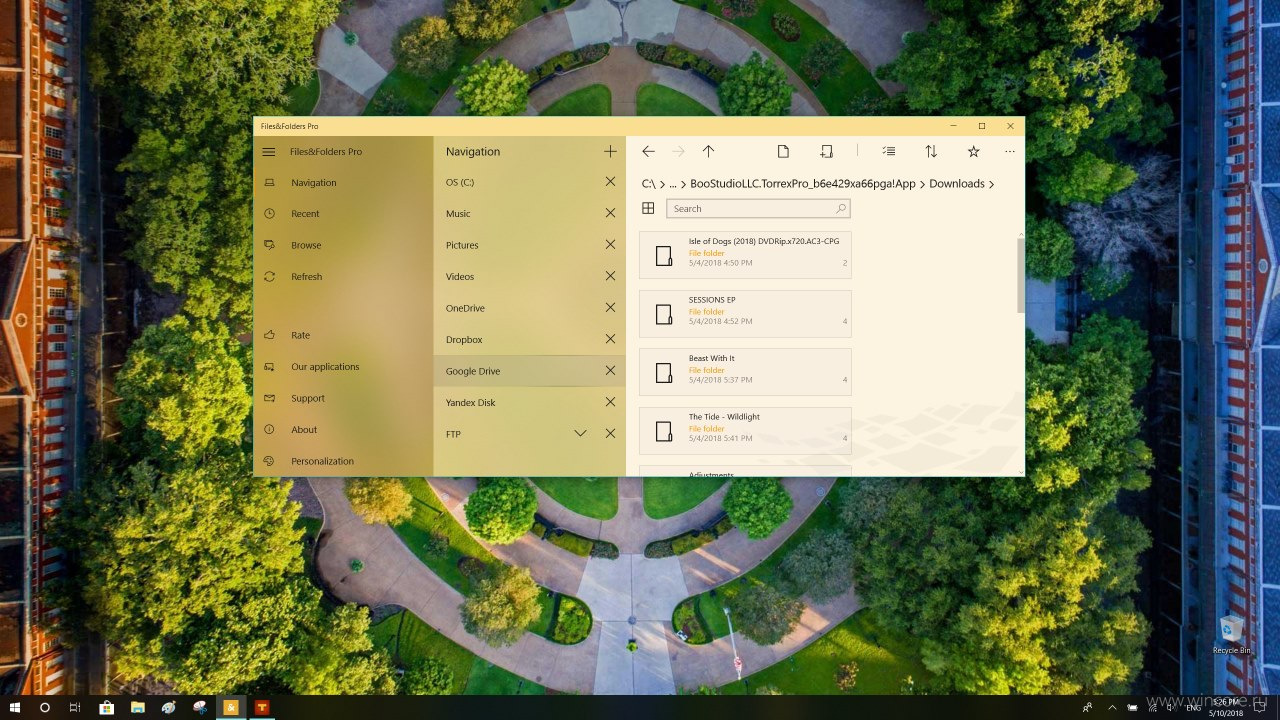The height and width of the screenshot is (720, 1280).
Task: Select the BooStudioLLC.TorrexPro breadcrumb segment
Action: tap(803, 184)
